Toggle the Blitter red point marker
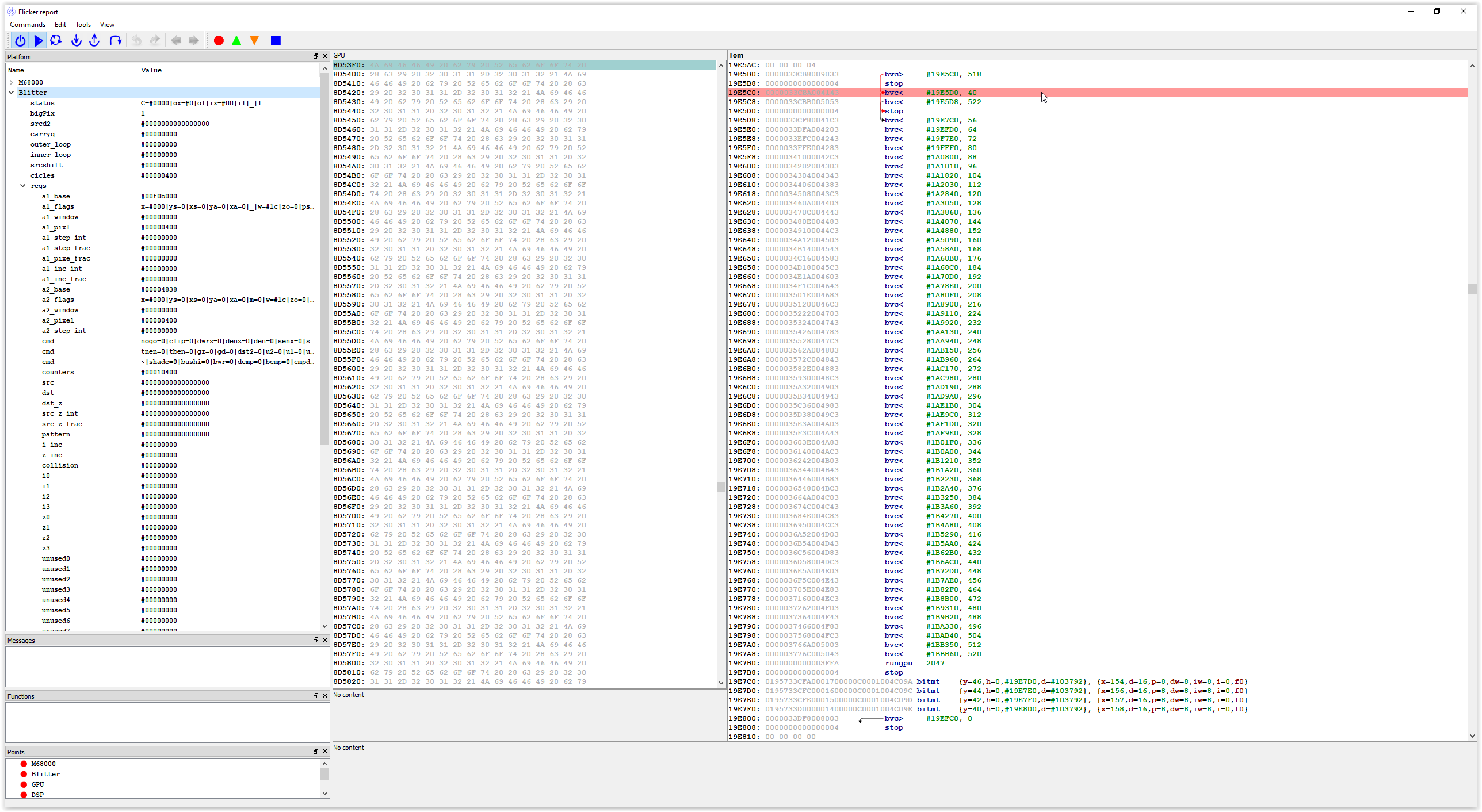 [24, 774]
